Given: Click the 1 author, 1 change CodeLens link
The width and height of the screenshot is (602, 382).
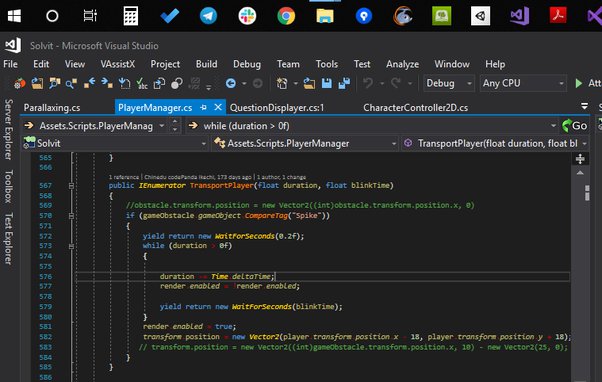Looking at the screenshot, I should (x=281, y=177).
